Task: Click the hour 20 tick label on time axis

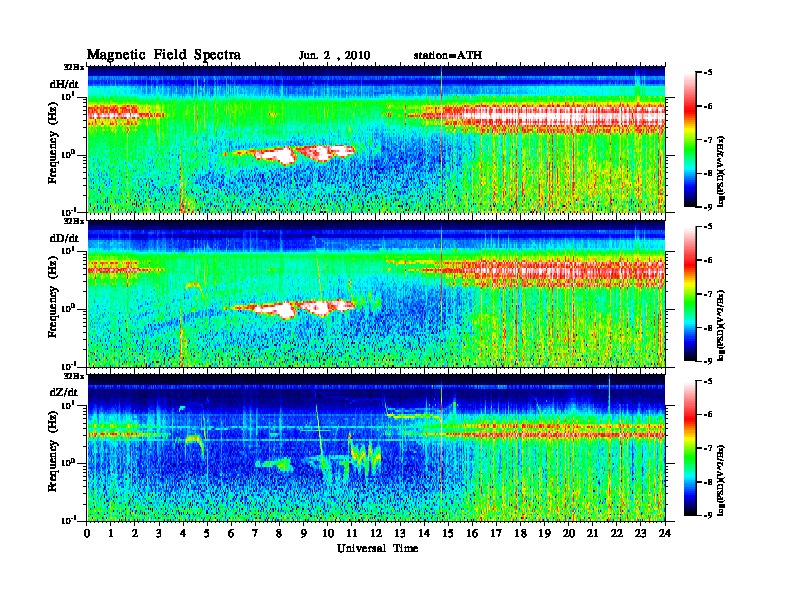Action: 568,534
